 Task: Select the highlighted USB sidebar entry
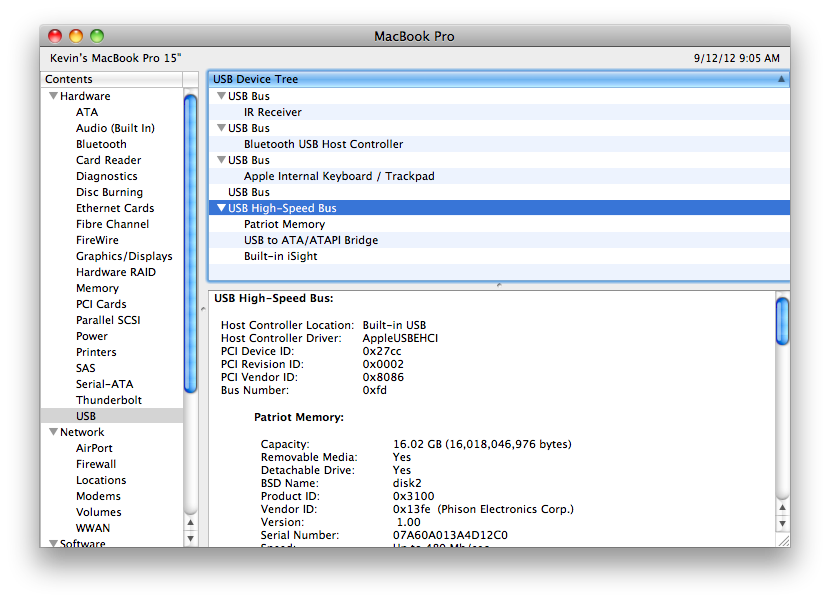(x=112, y=416)
